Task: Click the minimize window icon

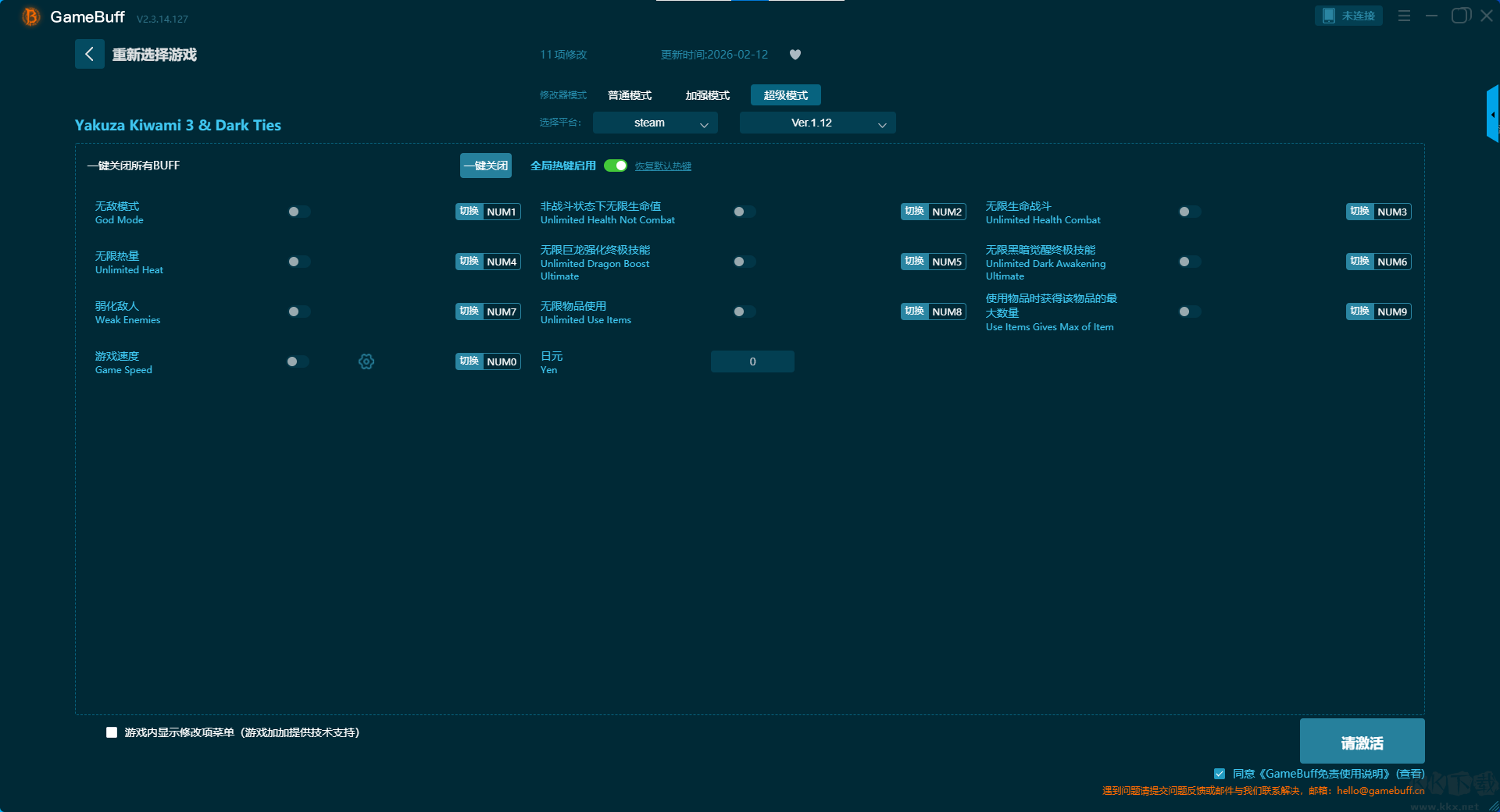Action: pyautogui.click(x=1431, y=16)
